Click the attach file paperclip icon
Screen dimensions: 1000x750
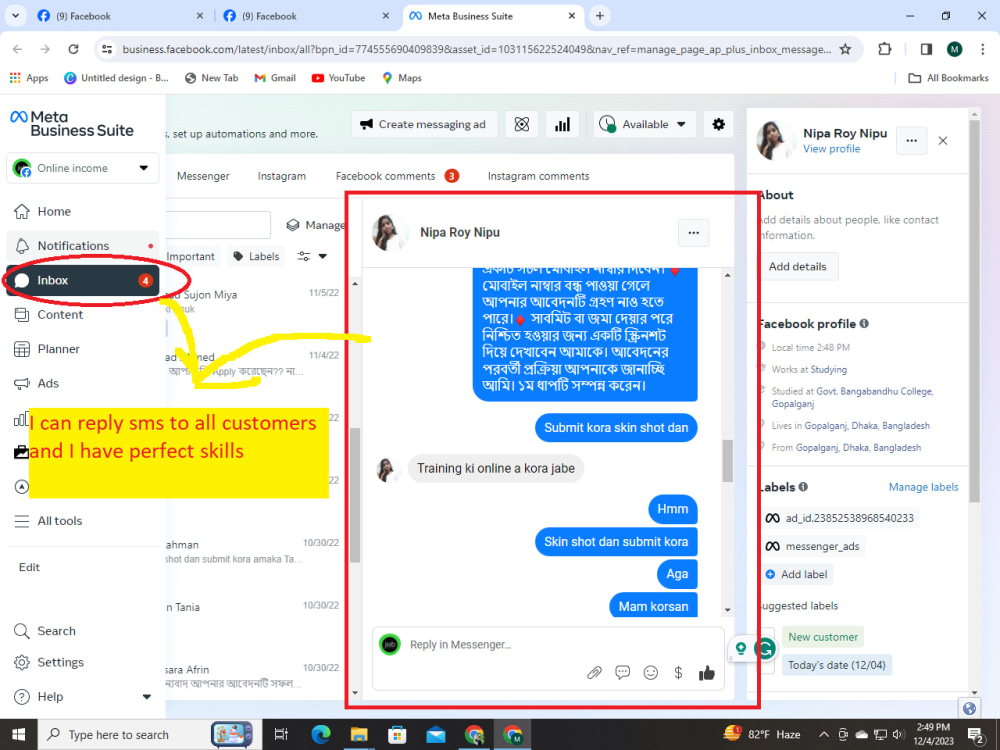click(594, 673)
